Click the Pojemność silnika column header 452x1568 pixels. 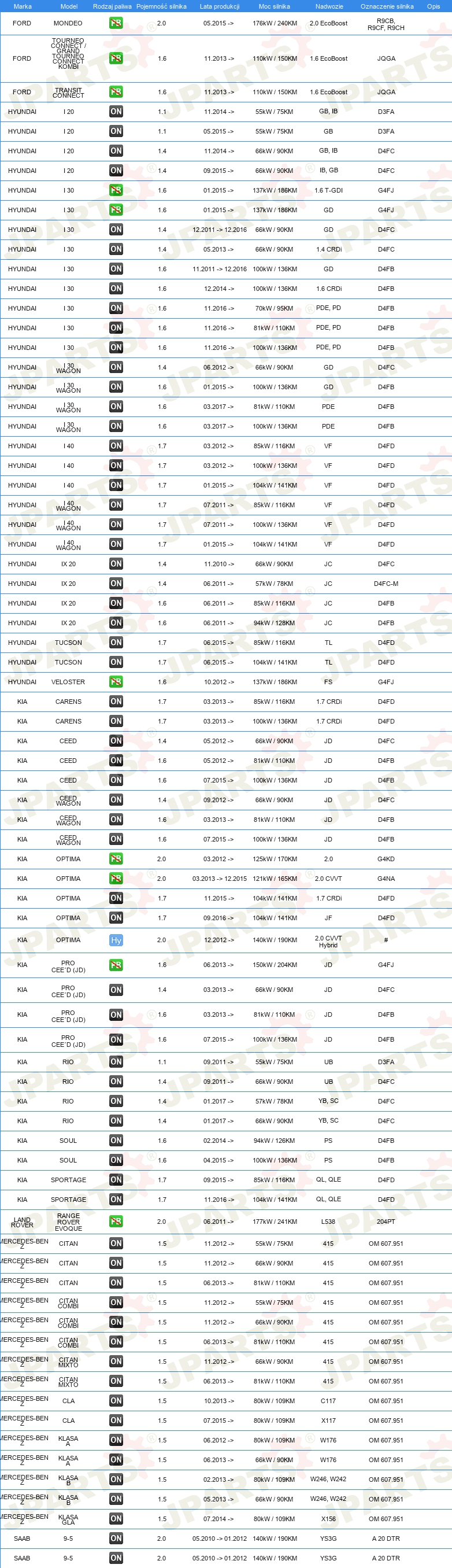161,6
